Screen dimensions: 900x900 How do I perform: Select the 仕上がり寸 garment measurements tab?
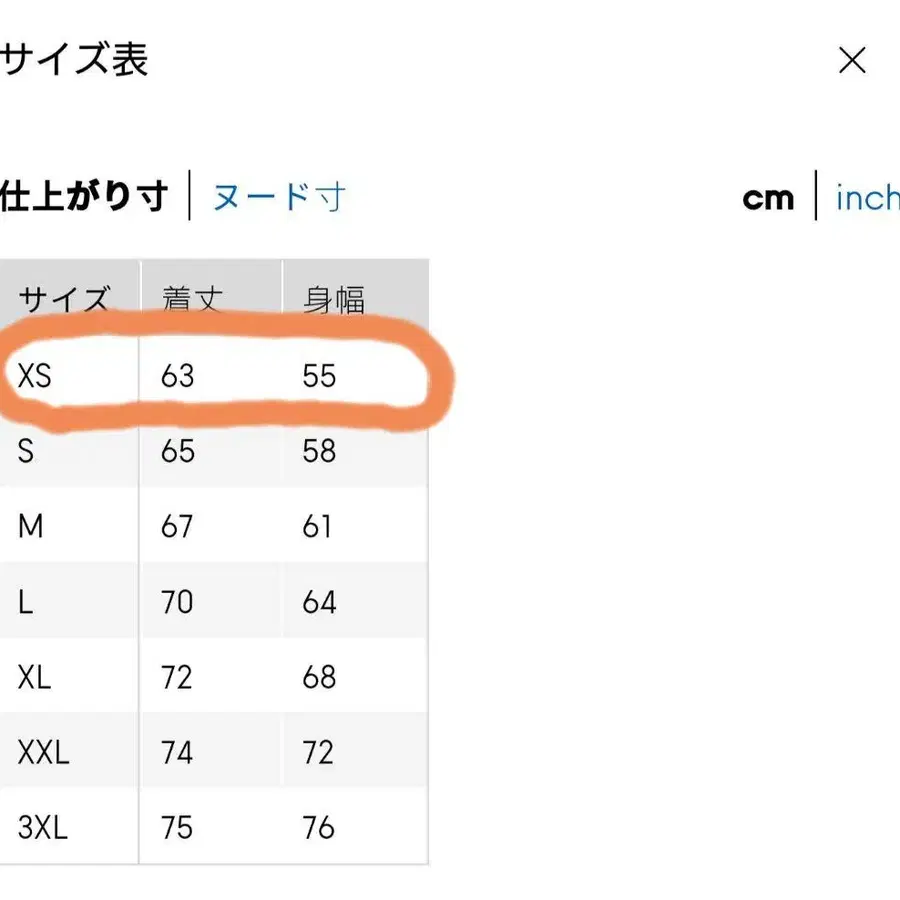pyautogui.click(x=85, y=197)
